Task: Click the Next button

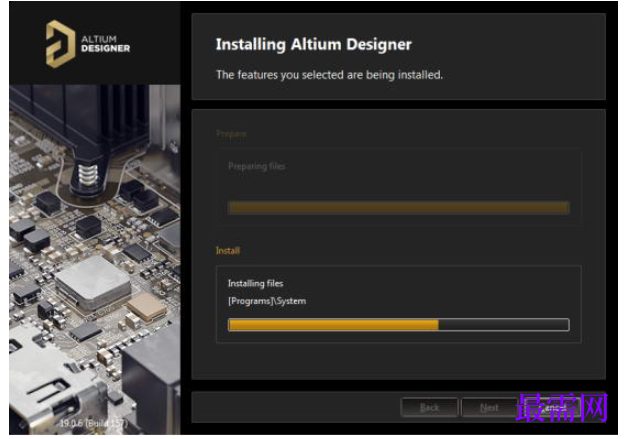Action: [489, 408]
